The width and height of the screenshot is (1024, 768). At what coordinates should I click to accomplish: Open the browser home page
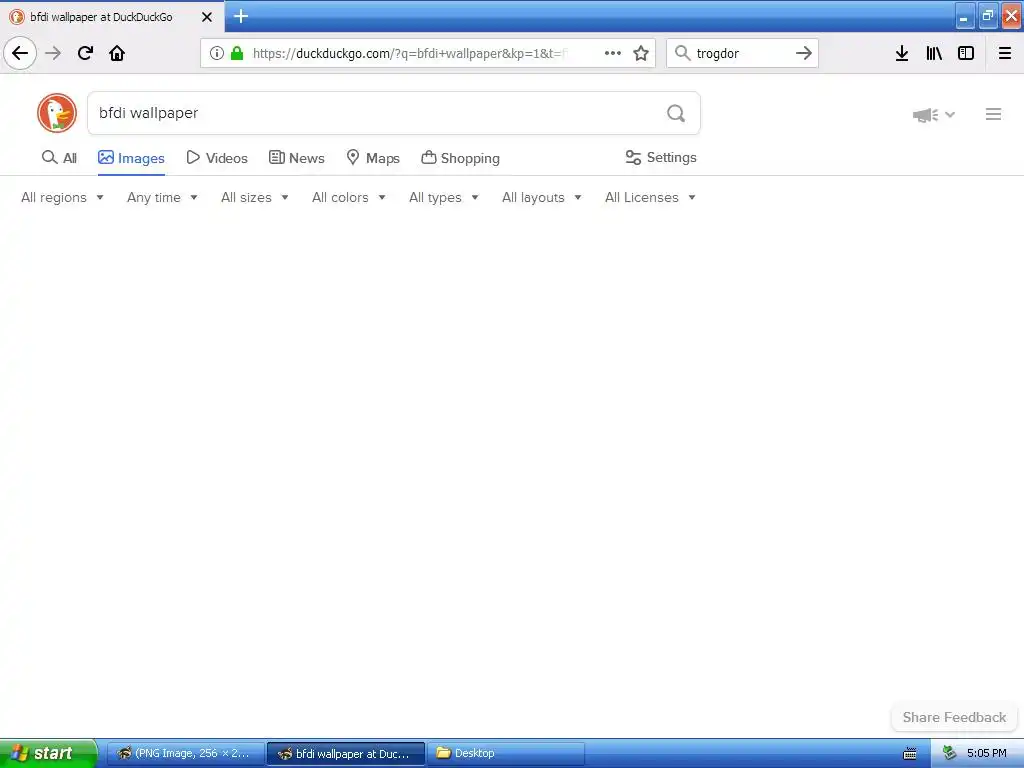pyautogui.click(x=117, y=53)
